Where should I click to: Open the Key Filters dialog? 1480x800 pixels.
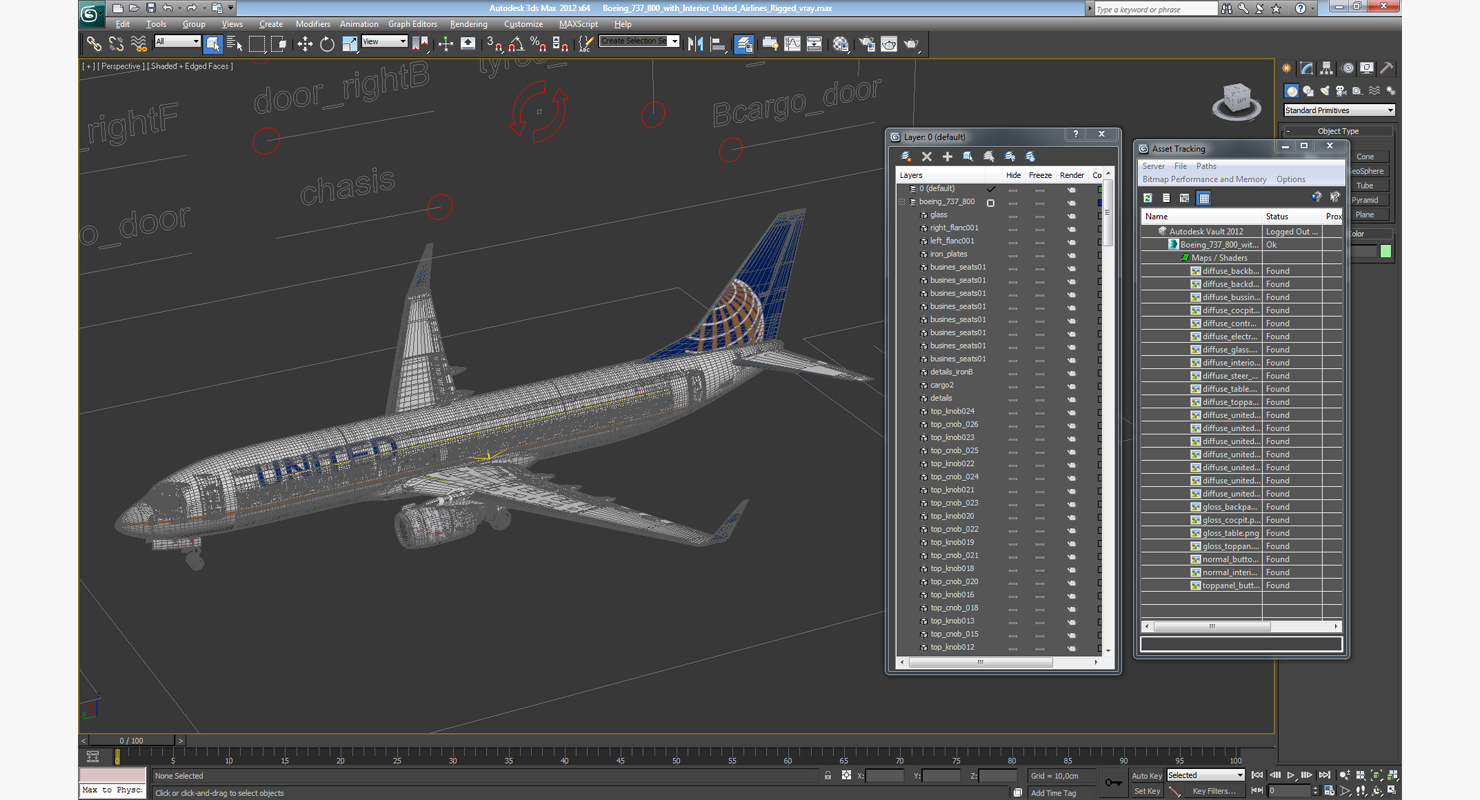1214,791
